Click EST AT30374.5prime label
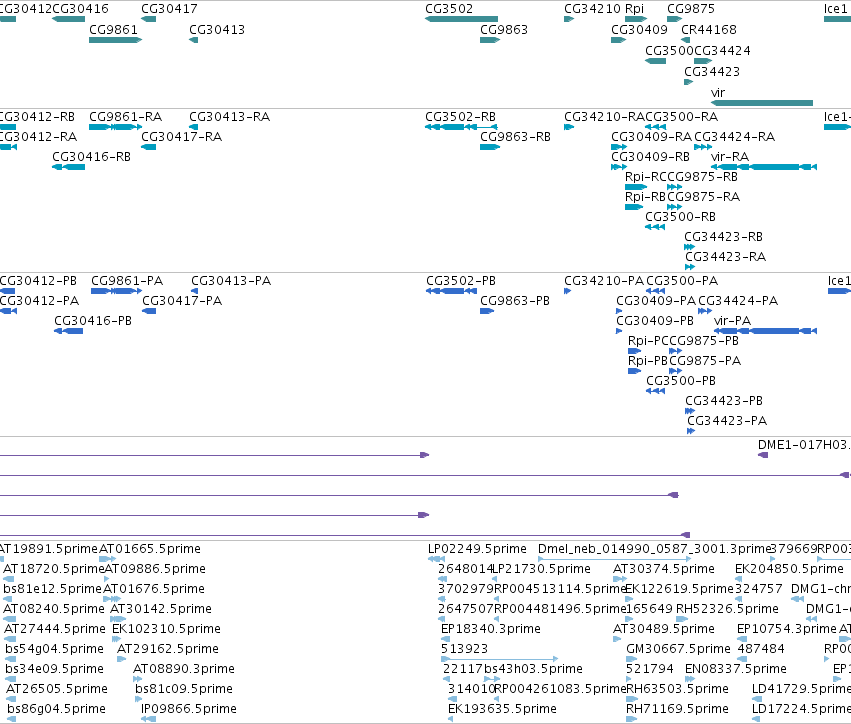 (664, 568)
